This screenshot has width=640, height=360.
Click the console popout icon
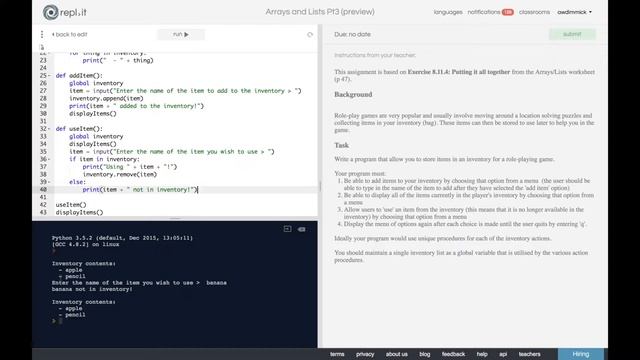[x=287, y=229]
